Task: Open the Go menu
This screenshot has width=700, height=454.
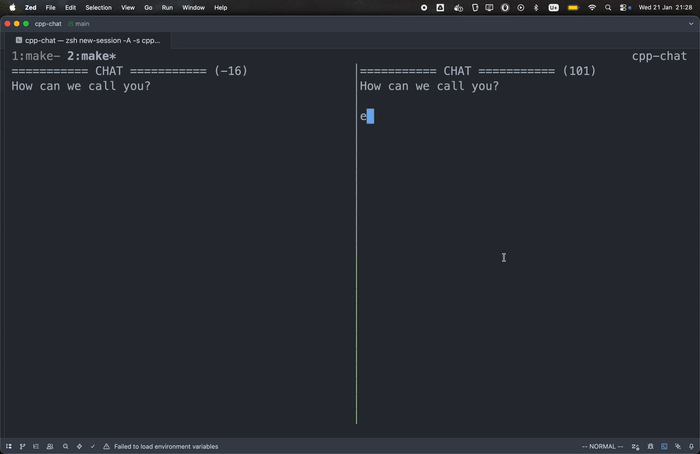Action: [x=148, y=8]
